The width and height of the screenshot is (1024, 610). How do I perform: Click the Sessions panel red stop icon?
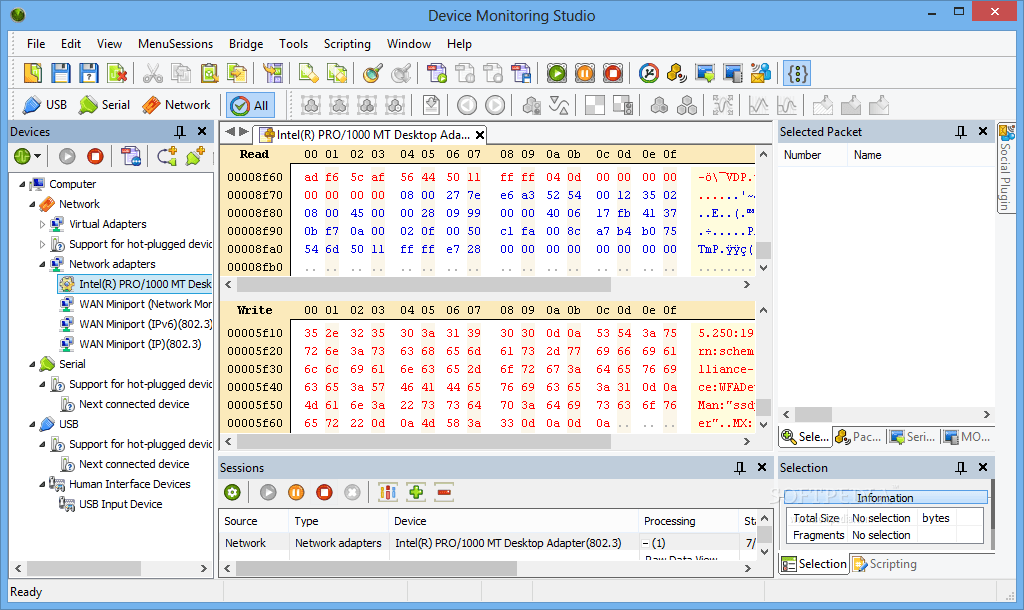325,492
